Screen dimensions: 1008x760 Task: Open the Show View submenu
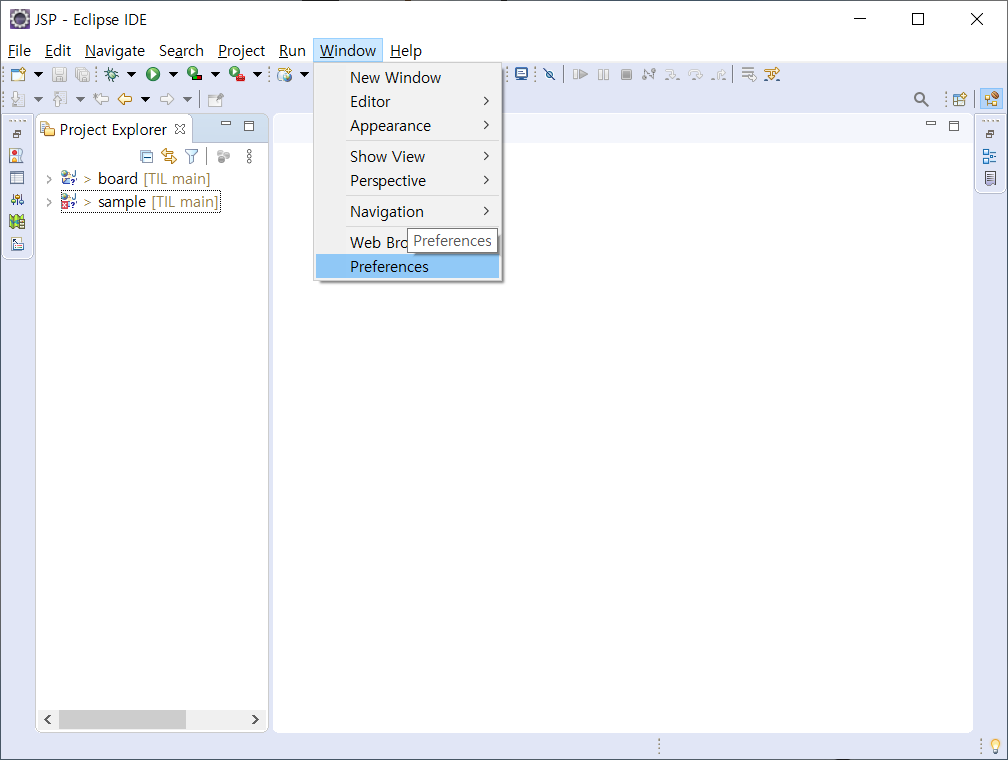coord(408,157)
